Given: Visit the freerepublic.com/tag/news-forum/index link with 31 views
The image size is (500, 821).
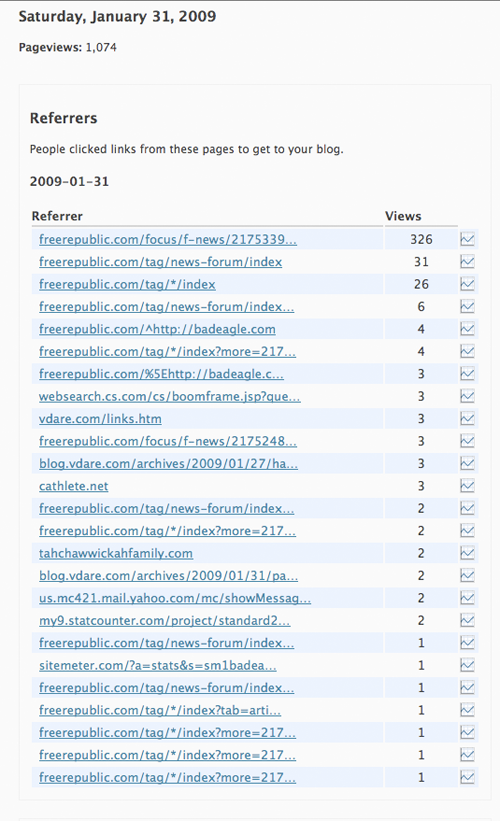Looking at the screenshot, I should pos(160,262).
